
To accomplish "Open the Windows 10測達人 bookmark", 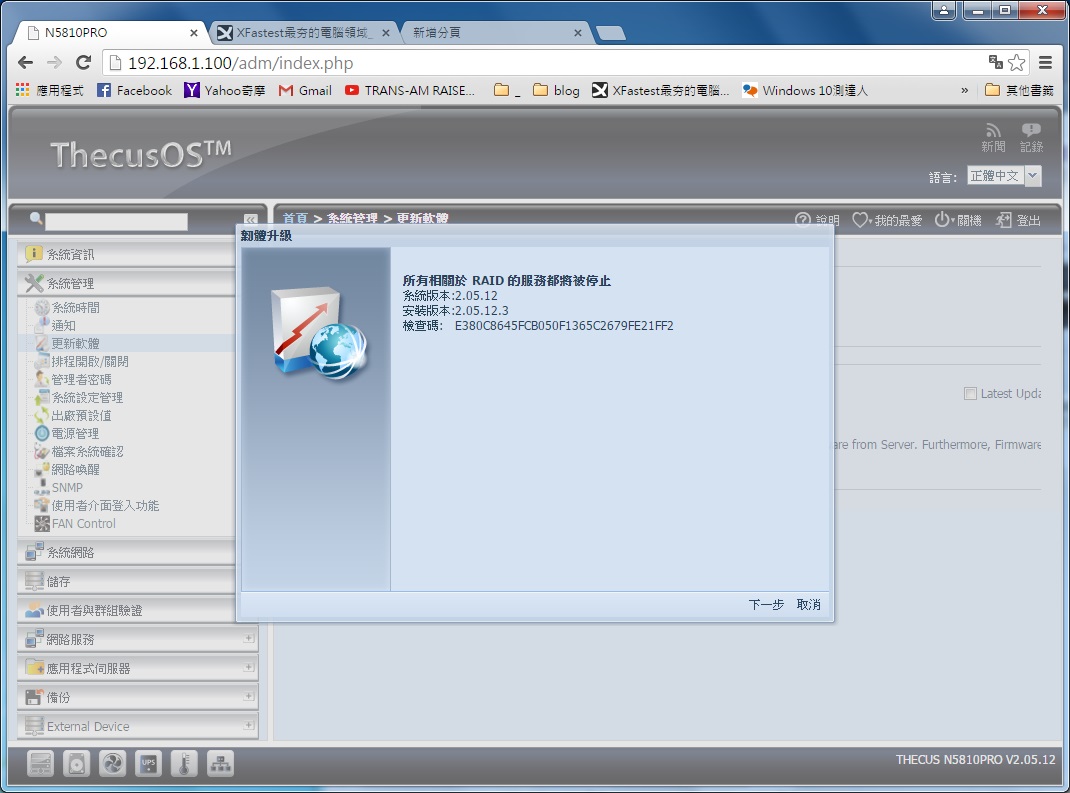I will pos(805,90).
